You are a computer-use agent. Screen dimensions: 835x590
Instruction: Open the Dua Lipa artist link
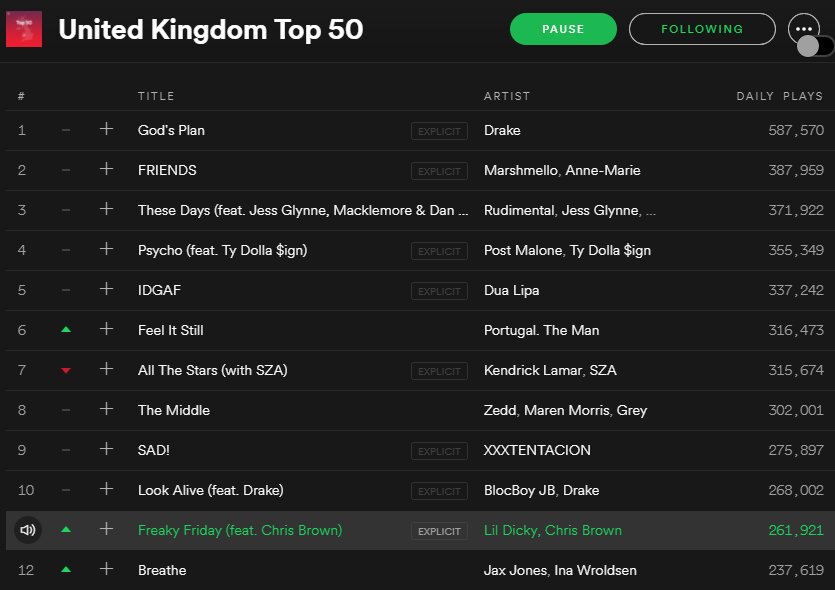click(x=511, y=290)
